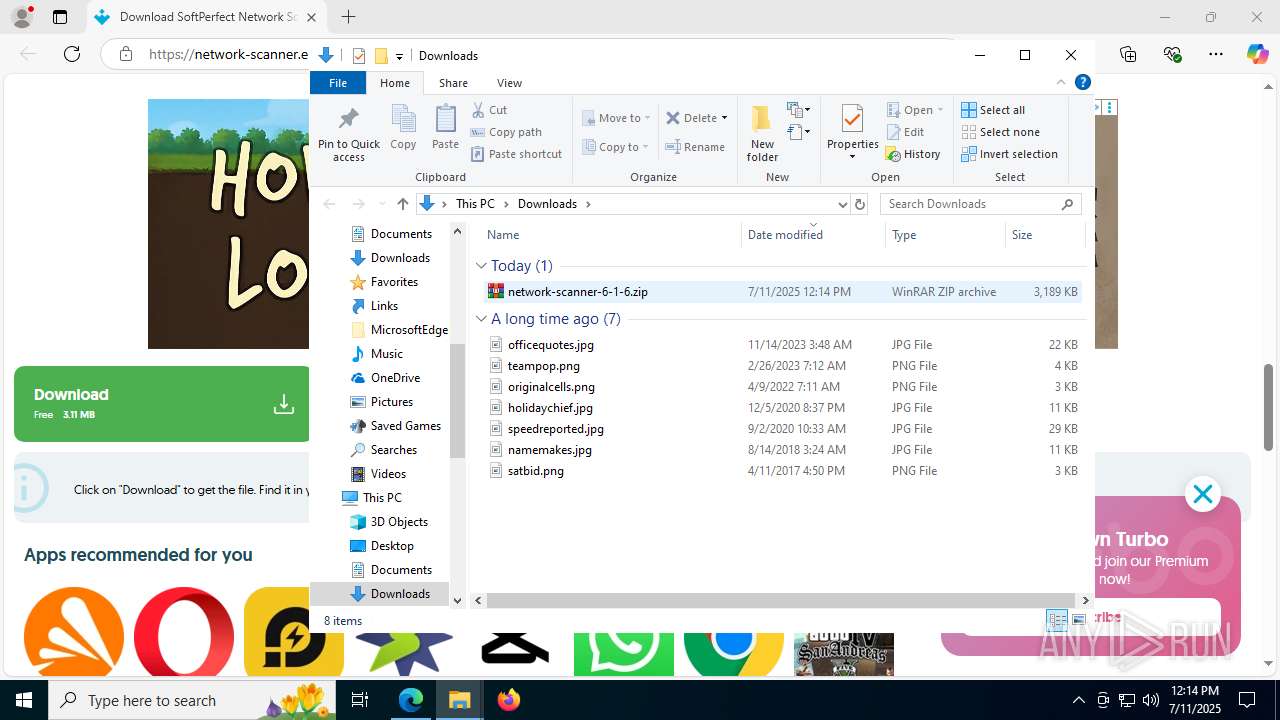Click Select none in ribbon
The width and height of the screenshot is (1280, 720).
(1000, 132)
